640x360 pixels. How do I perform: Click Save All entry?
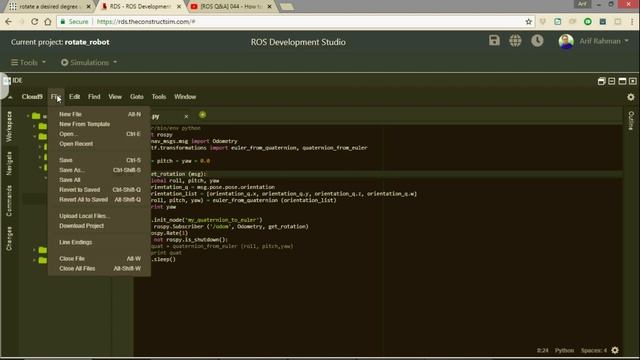tap(100, 180)
